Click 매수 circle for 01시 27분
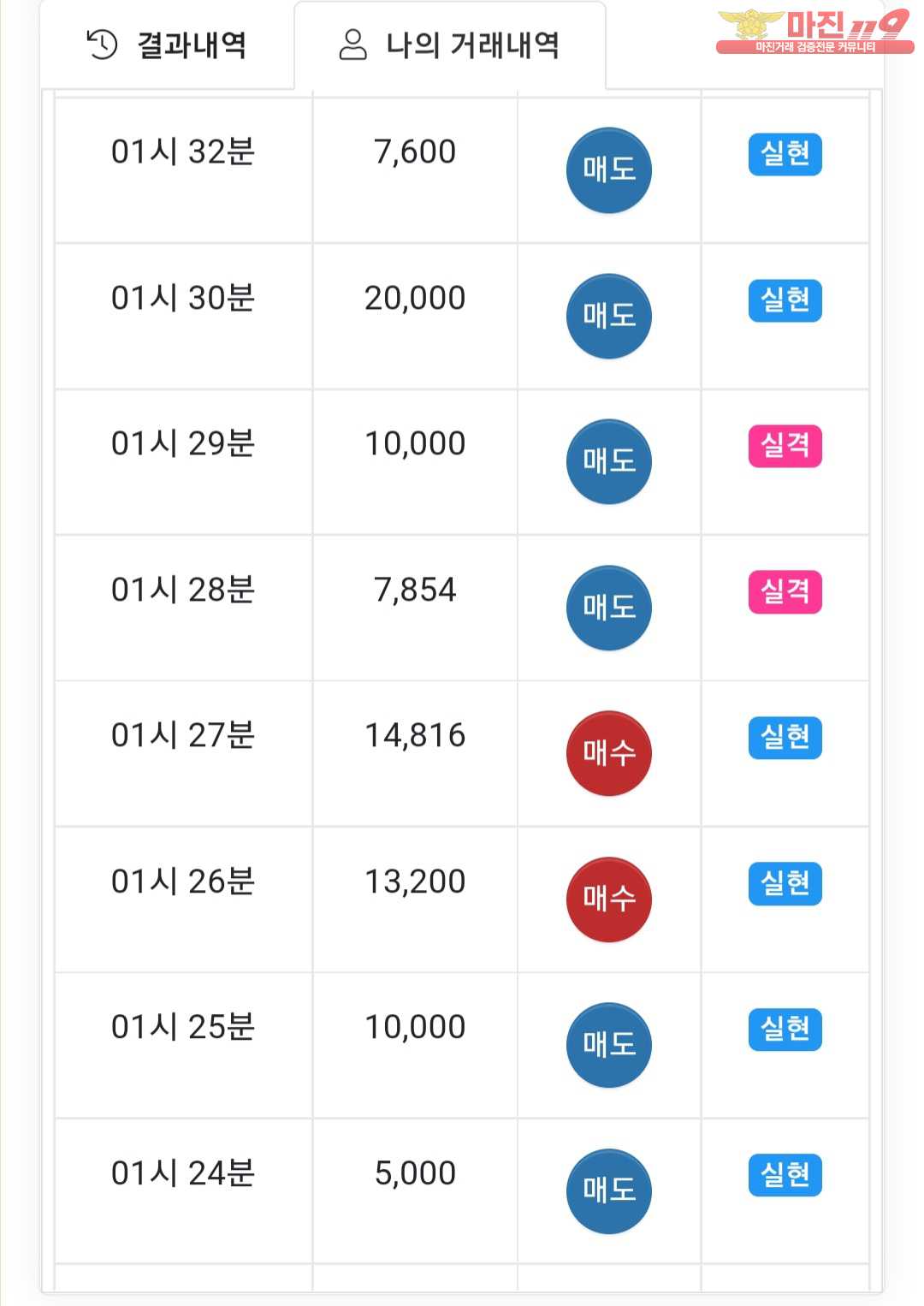The height and width of the screenshot is (1306, 924). coord(609,753)
